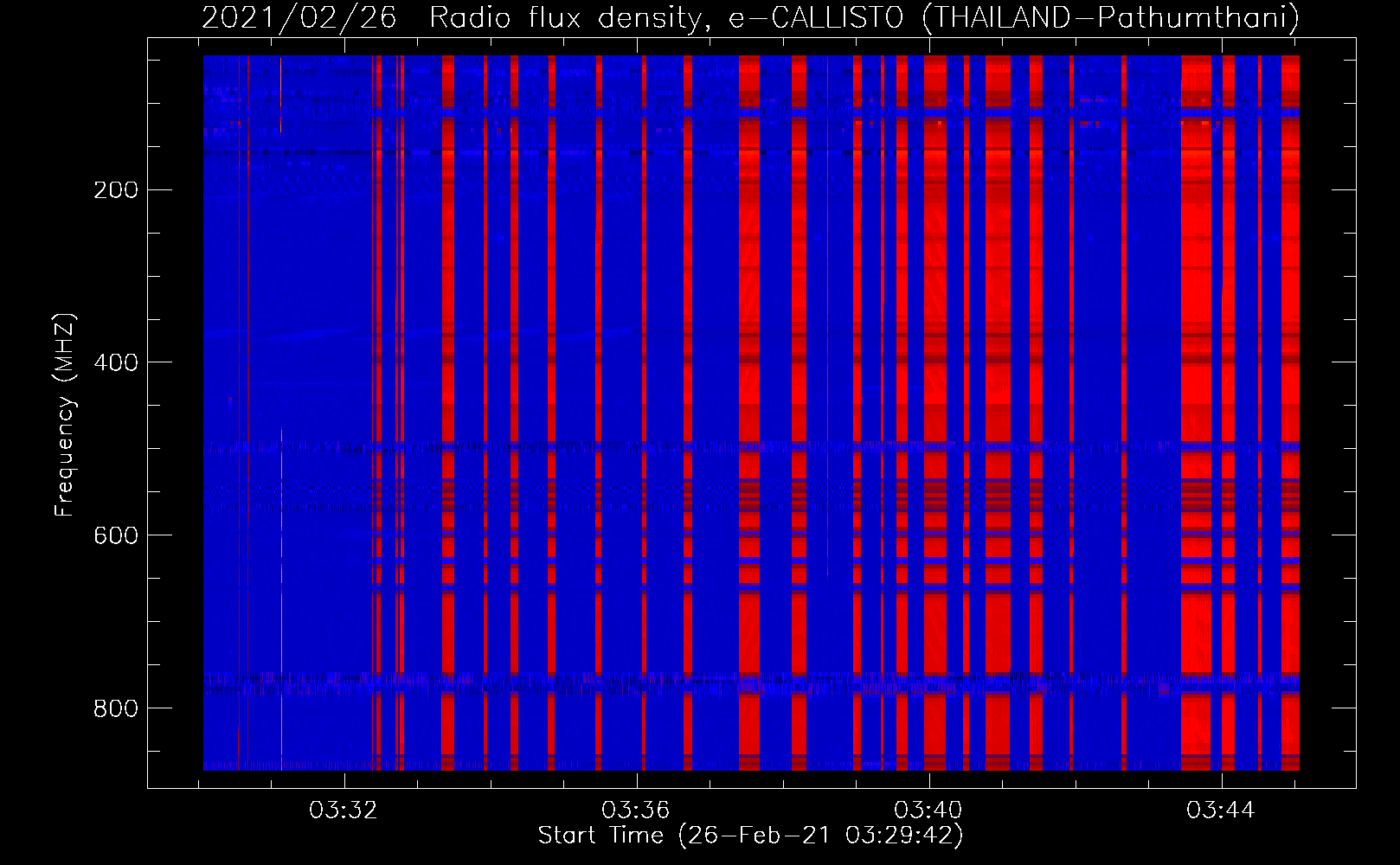The height and width of the screenshot is (865, 1400).
Task: Click the "200" frequency tick label
Action: [x=115, y=190]
